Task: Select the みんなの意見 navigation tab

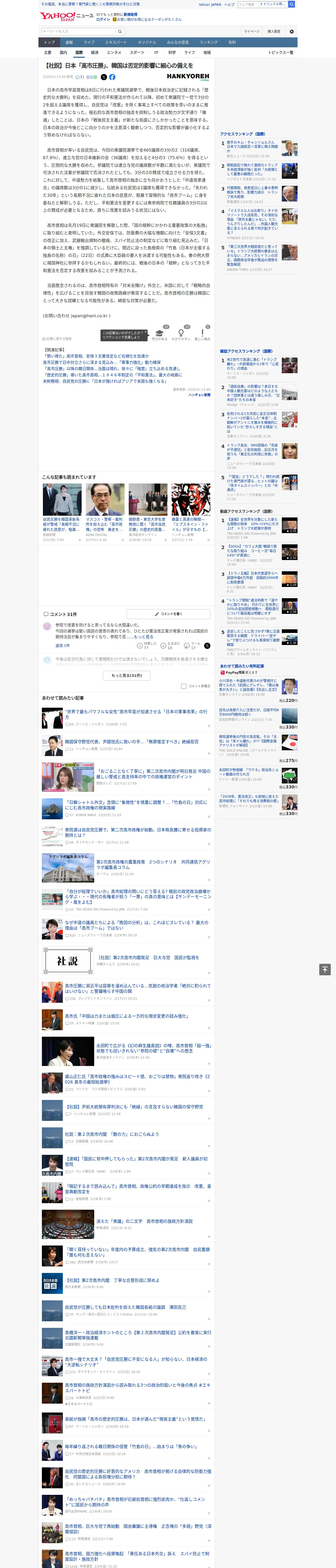Action: [x=178, y=43]
